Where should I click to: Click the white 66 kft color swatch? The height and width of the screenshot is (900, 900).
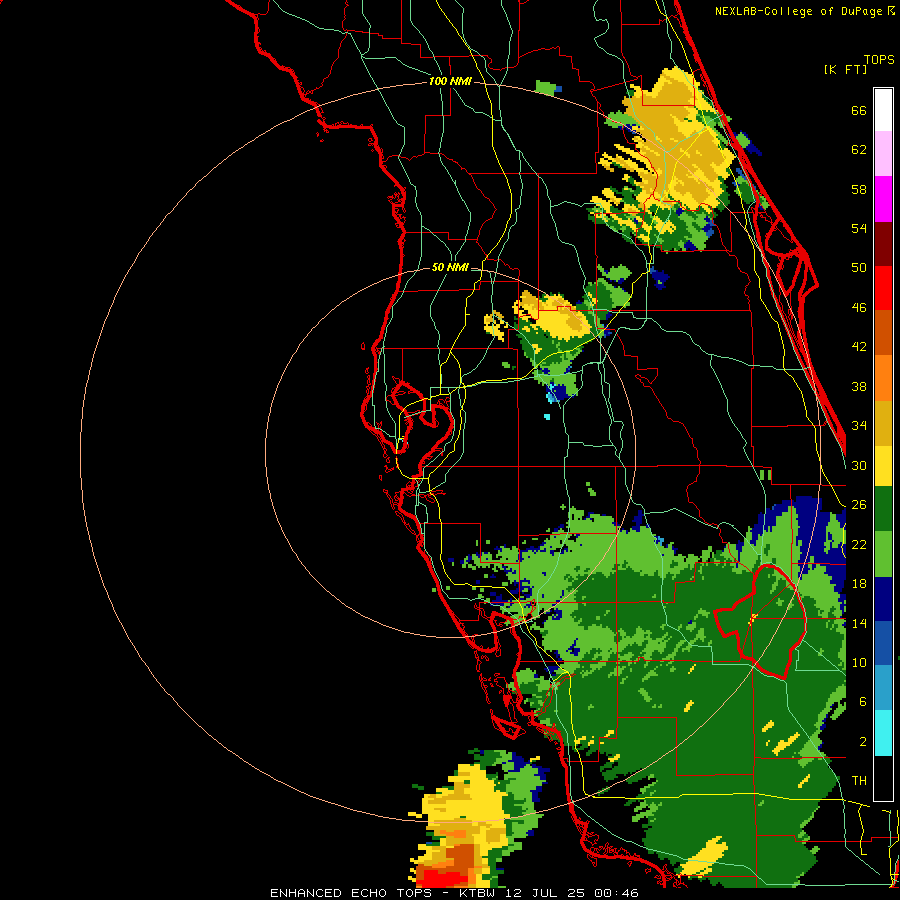pos(883,110)
